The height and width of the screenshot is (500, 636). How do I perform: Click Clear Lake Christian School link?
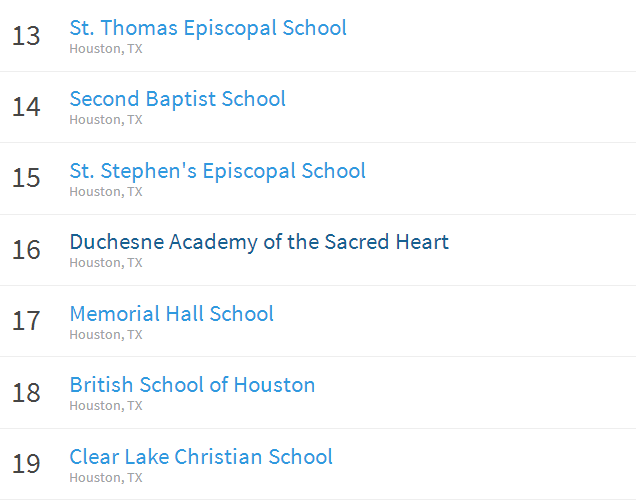pos(201,457)
